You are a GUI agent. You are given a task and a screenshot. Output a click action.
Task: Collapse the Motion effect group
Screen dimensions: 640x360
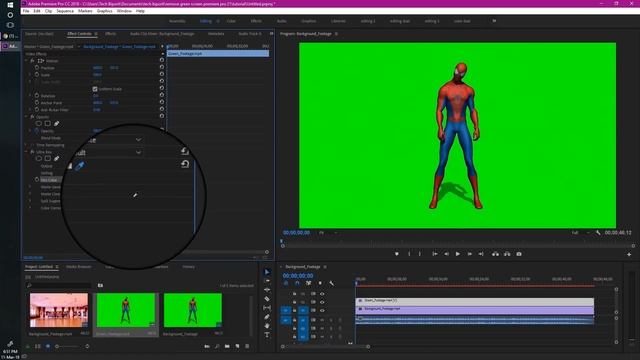click(27, 61)
